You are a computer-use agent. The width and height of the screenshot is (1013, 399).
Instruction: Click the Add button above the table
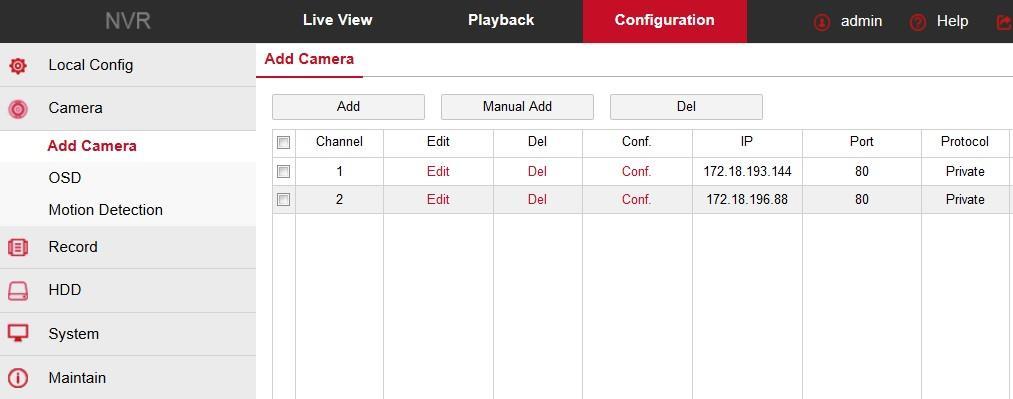tap(348, 107)
